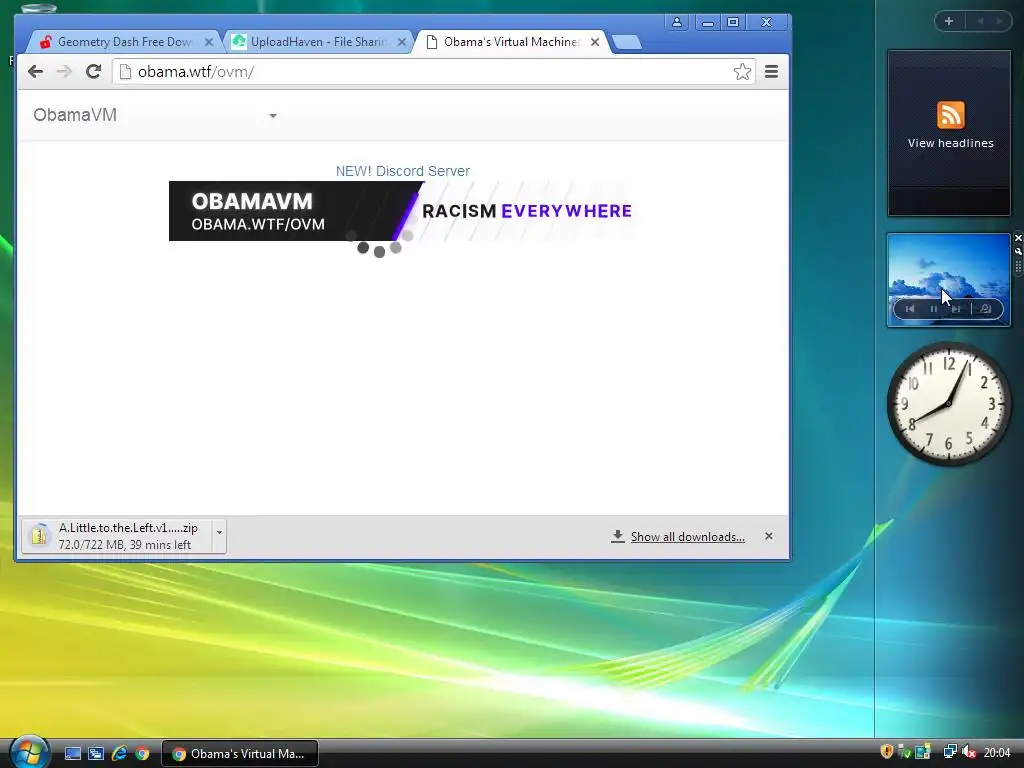
Task: Click the OBAMAVM banner image
Action: 401,211
